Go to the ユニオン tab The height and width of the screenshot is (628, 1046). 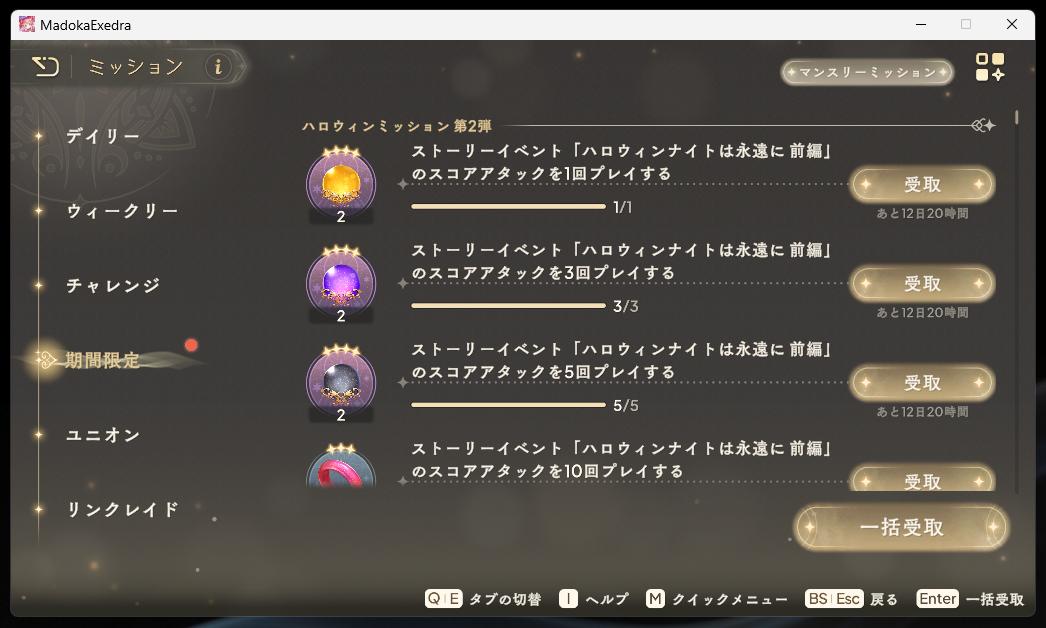[103, 435]
